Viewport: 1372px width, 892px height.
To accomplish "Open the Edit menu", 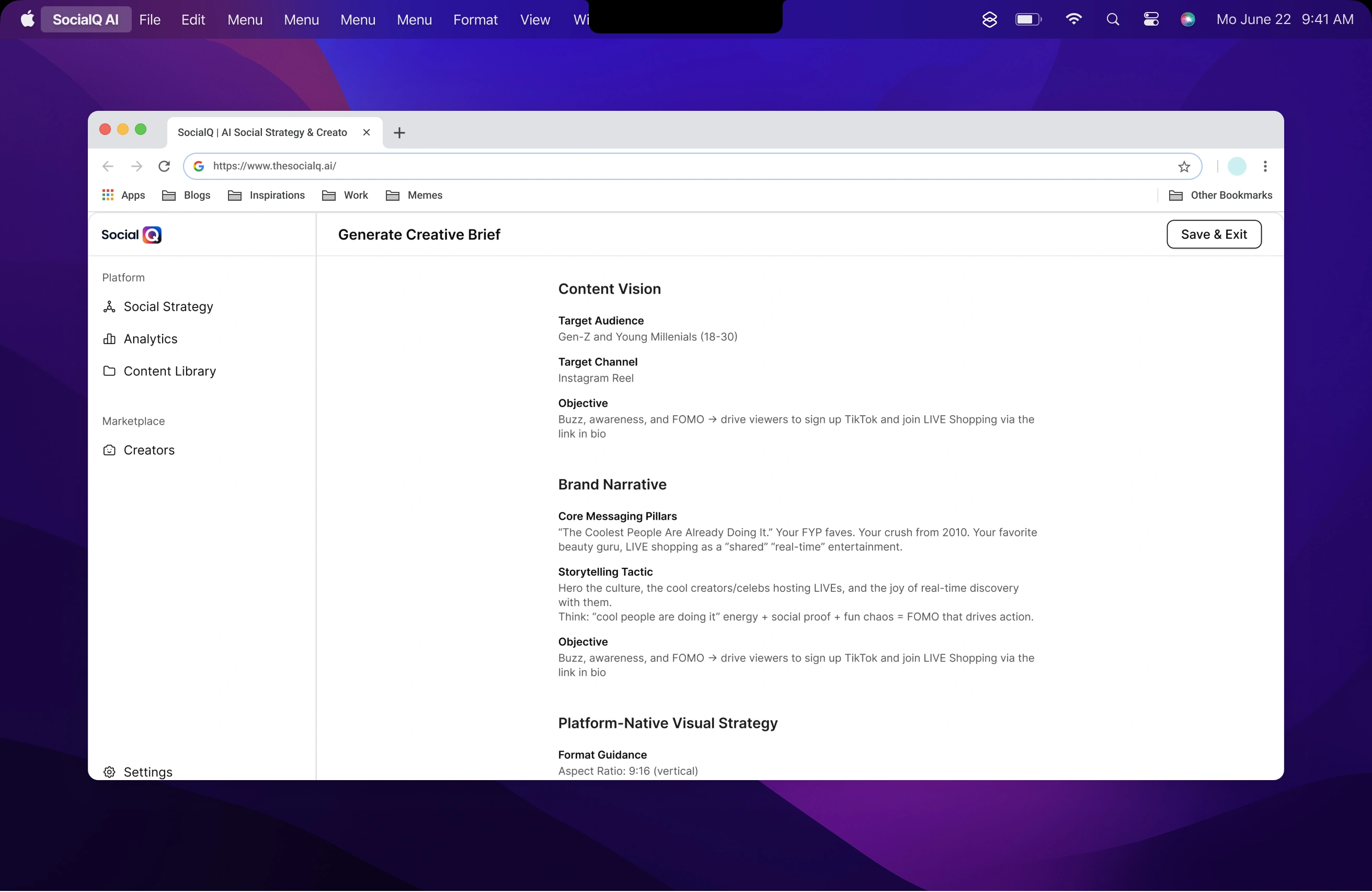I will [x=193, y=19].
